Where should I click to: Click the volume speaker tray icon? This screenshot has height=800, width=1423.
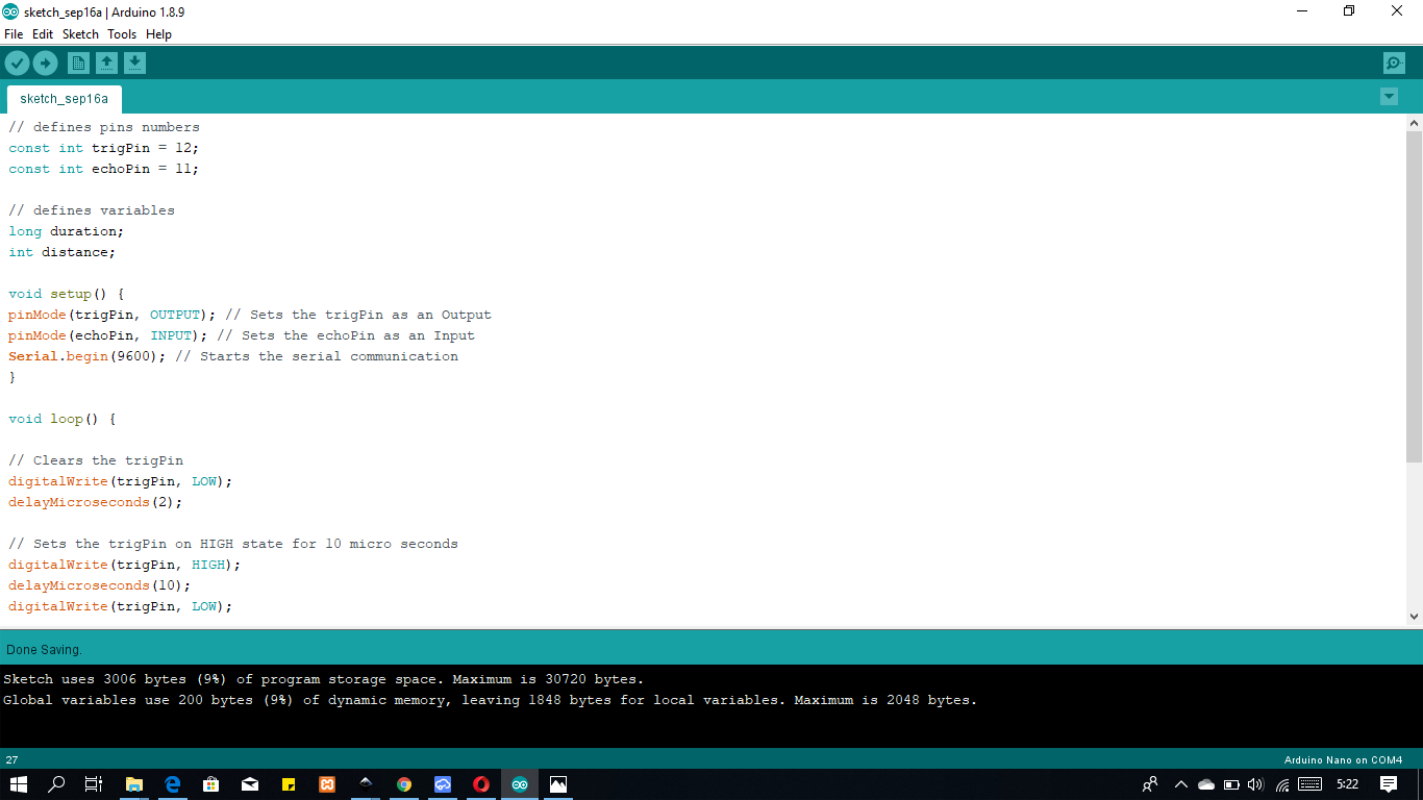(1256, 785)
